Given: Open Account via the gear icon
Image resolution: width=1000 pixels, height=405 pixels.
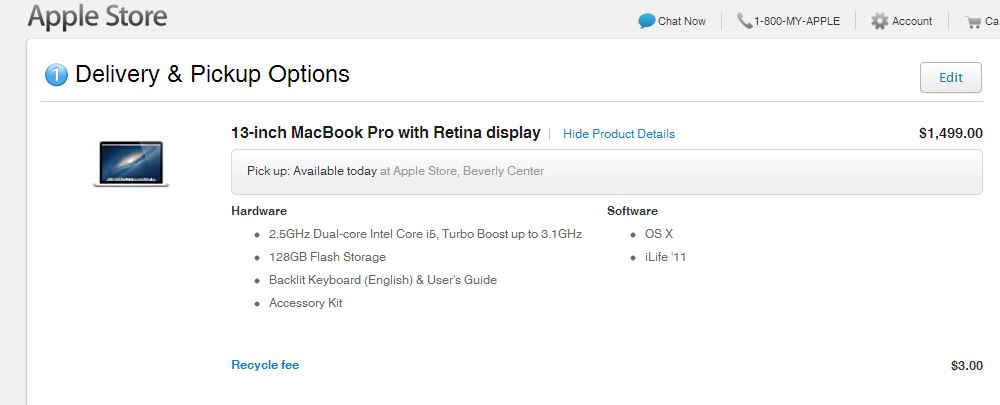Looking at the screenshot, I should coord(879,21).
